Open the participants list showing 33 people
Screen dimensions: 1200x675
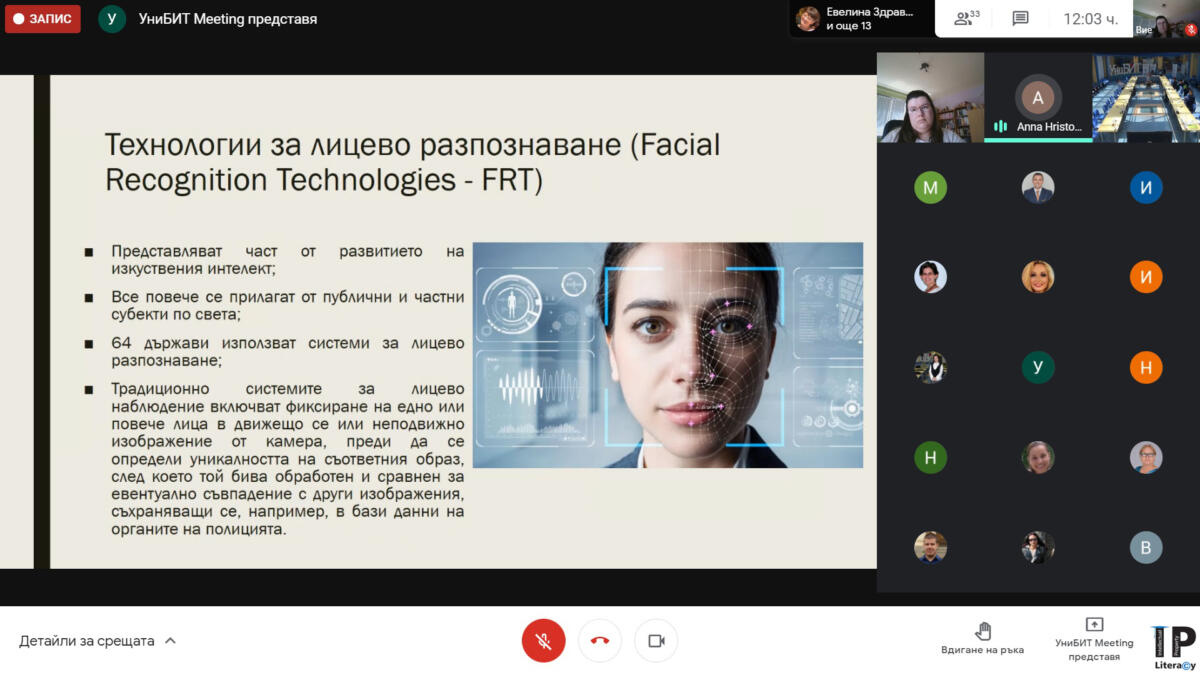tap(966, 18)
